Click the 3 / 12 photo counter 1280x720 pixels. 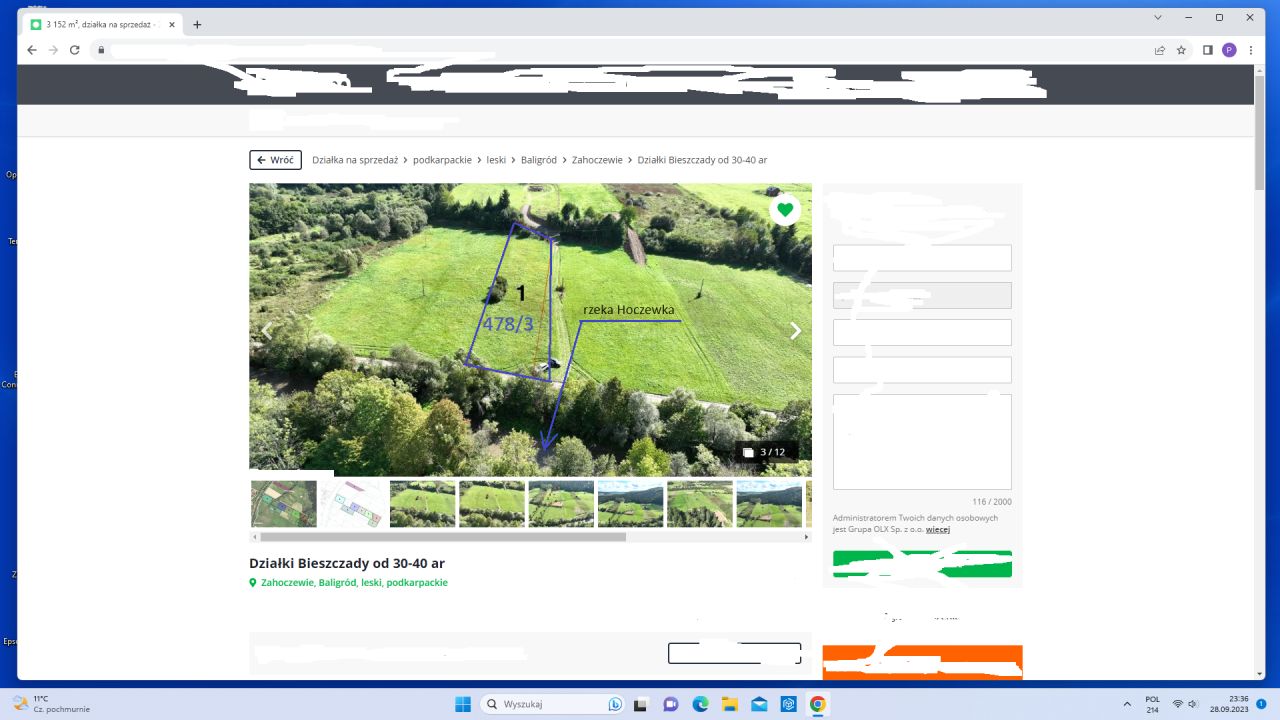766,452
